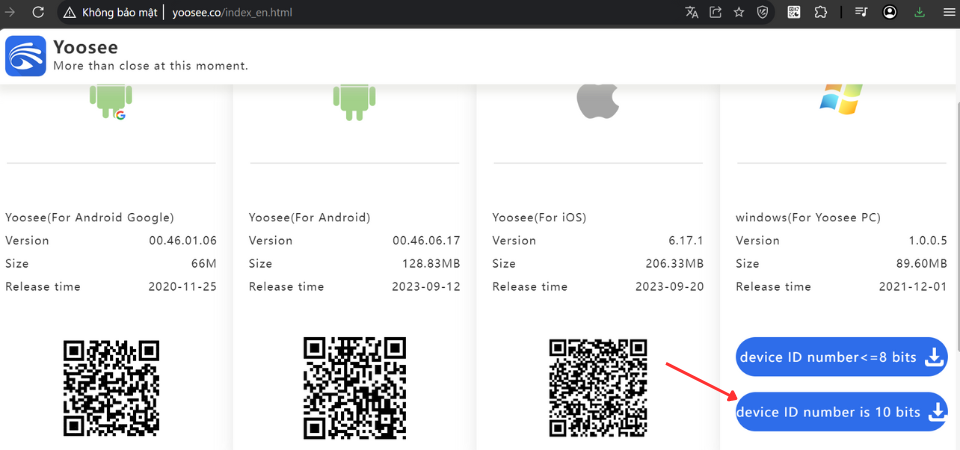Bookmark page with the star icon

coord(738,12)
